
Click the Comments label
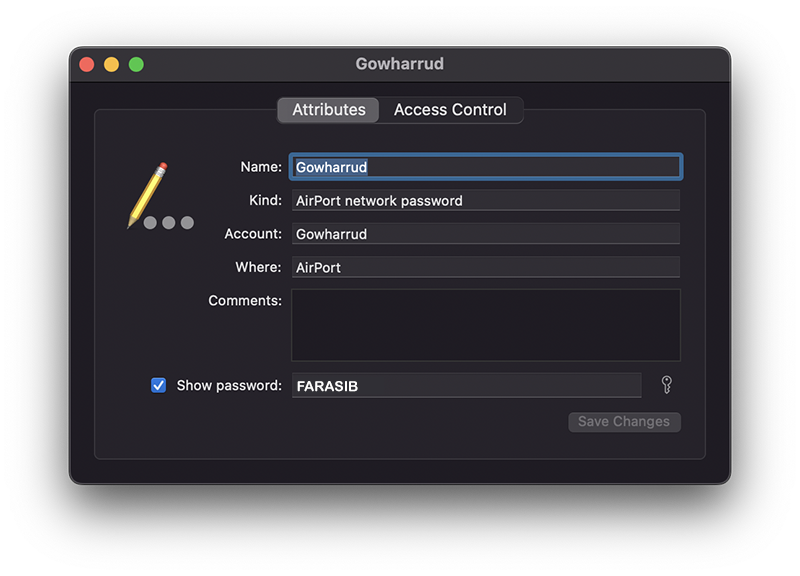click(245, 300)
